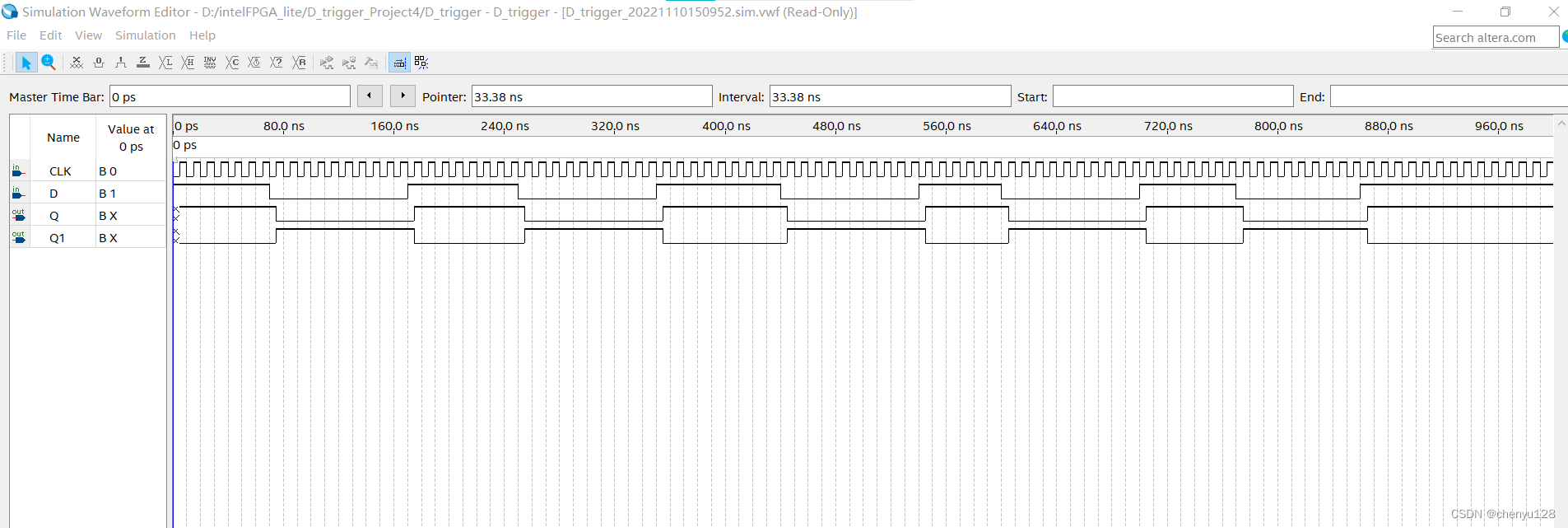Toggle Snap to Transition toolbar button
Screen dimensions: 1568x528
(421, 63)
